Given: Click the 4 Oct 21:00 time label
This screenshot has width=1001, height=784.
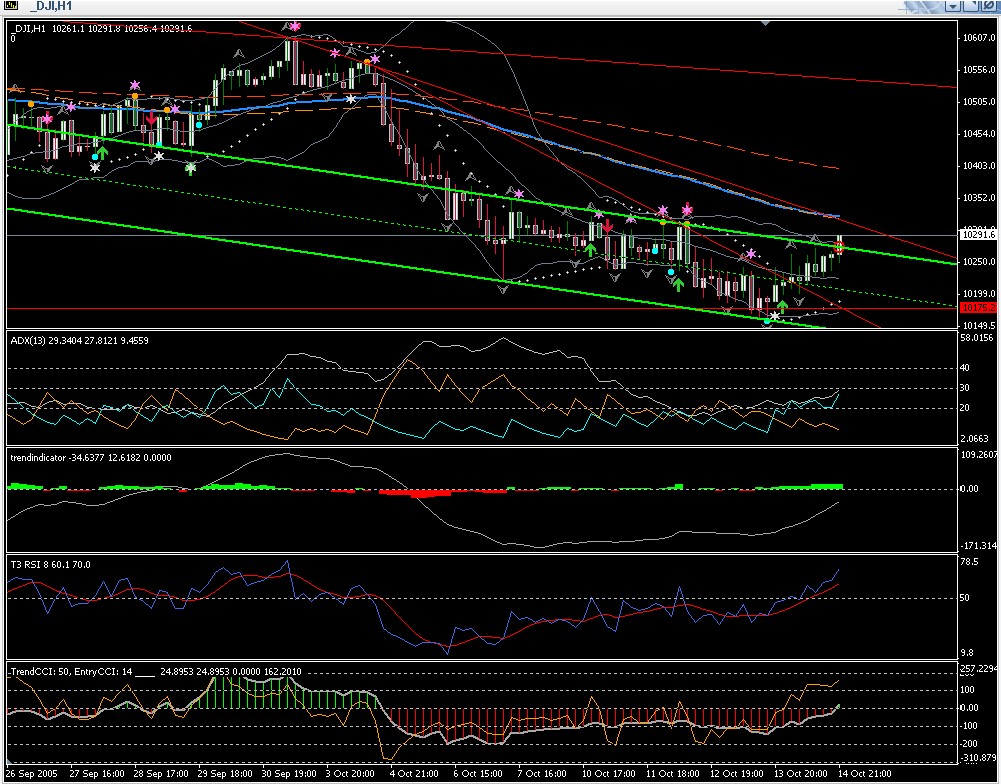Looking at the screenshot, I should [414, 774].
